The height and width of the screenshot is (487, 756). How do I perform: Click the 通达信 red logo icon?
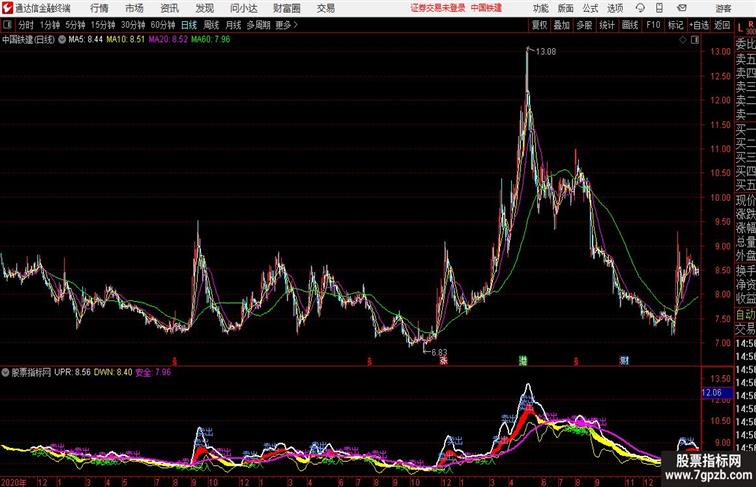(x=7, y=8)
